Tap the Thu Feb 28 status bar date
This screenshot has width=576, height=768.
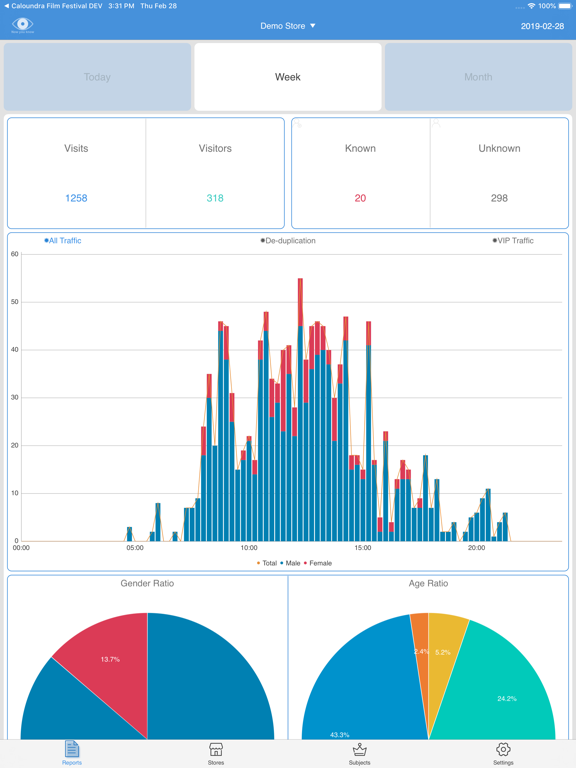click(159, 6)
